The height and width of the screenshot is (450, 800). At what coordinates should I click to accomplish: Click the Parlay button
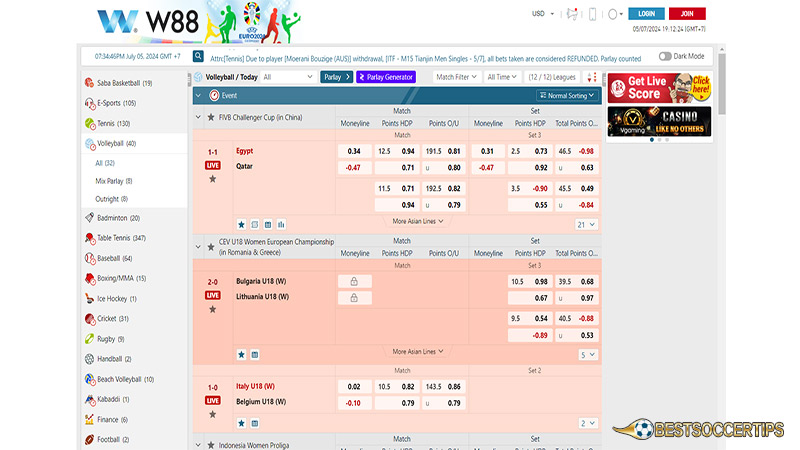(x=336, y=77)
